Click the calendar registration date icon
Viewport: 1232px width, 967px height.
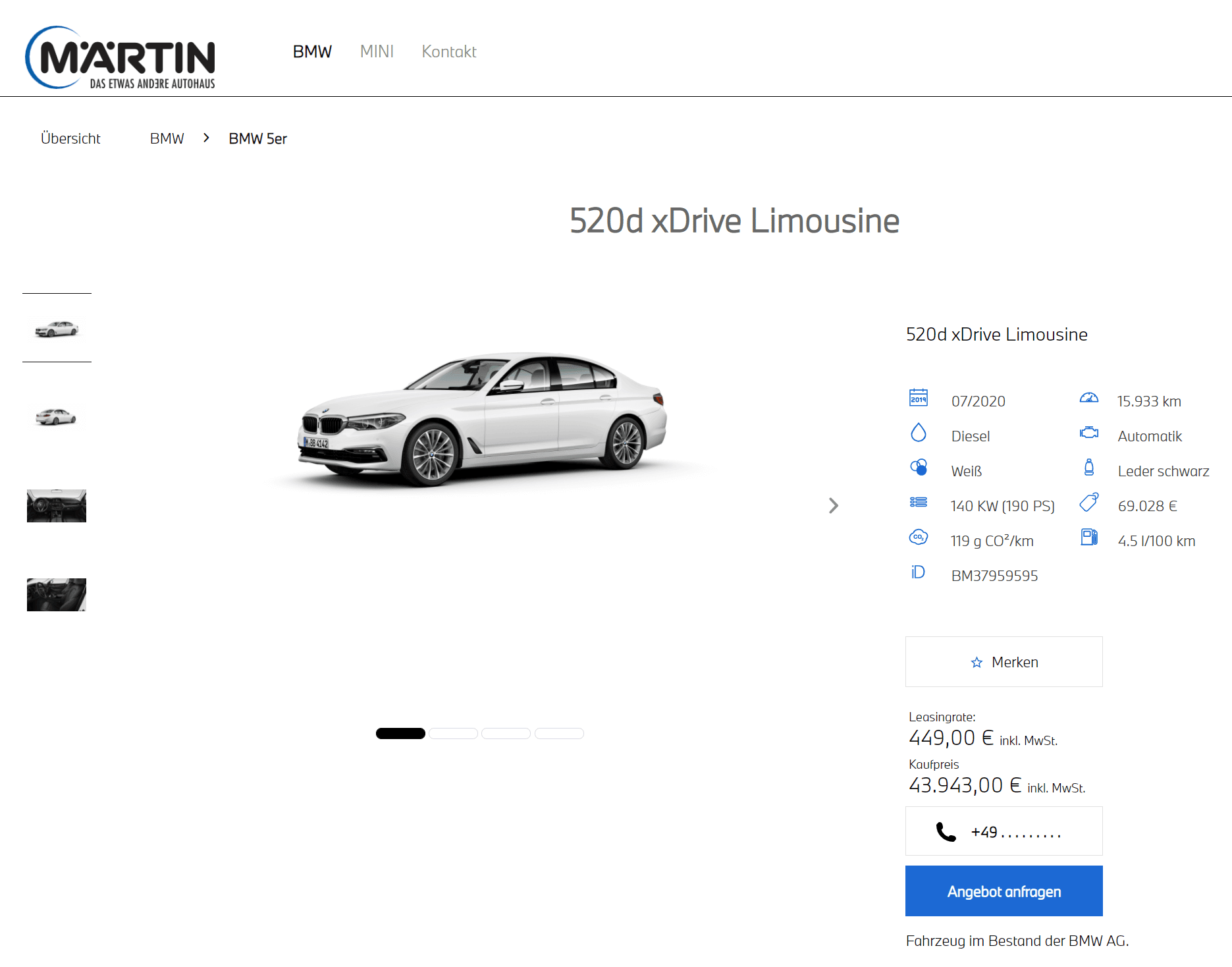pos(919,398)
